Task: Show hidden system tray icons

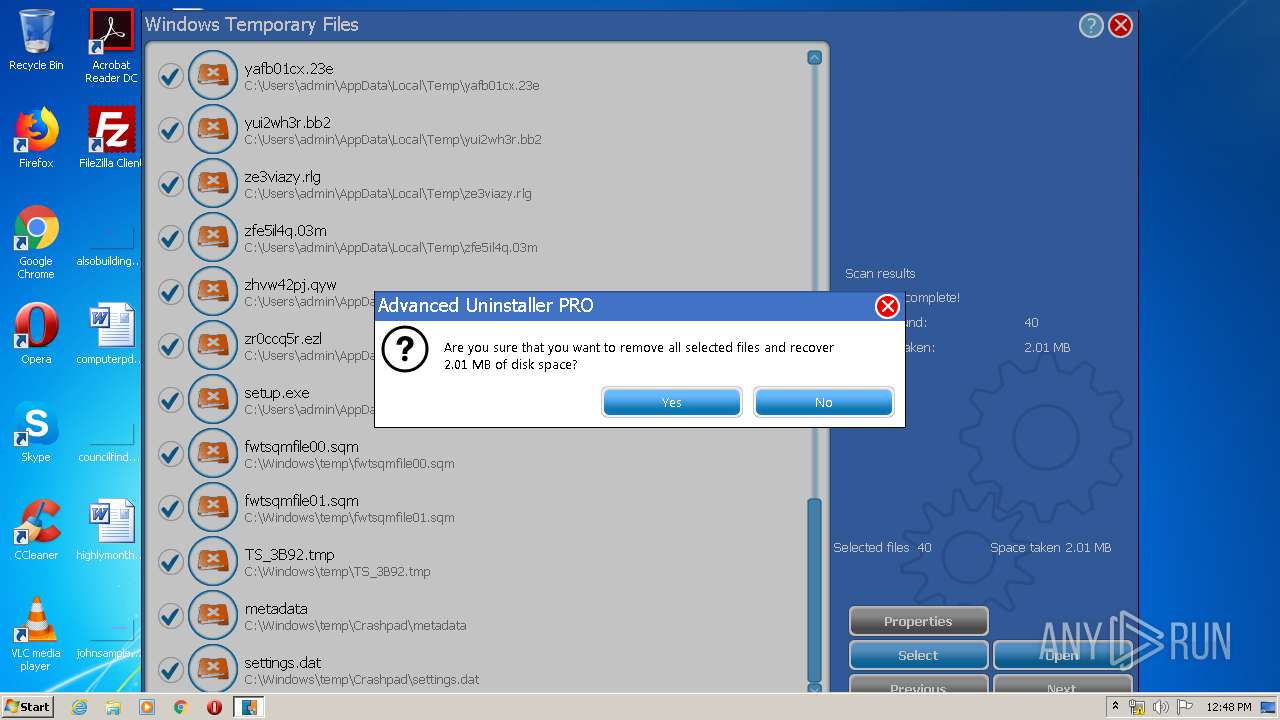Action: [x=1115, y=707]
